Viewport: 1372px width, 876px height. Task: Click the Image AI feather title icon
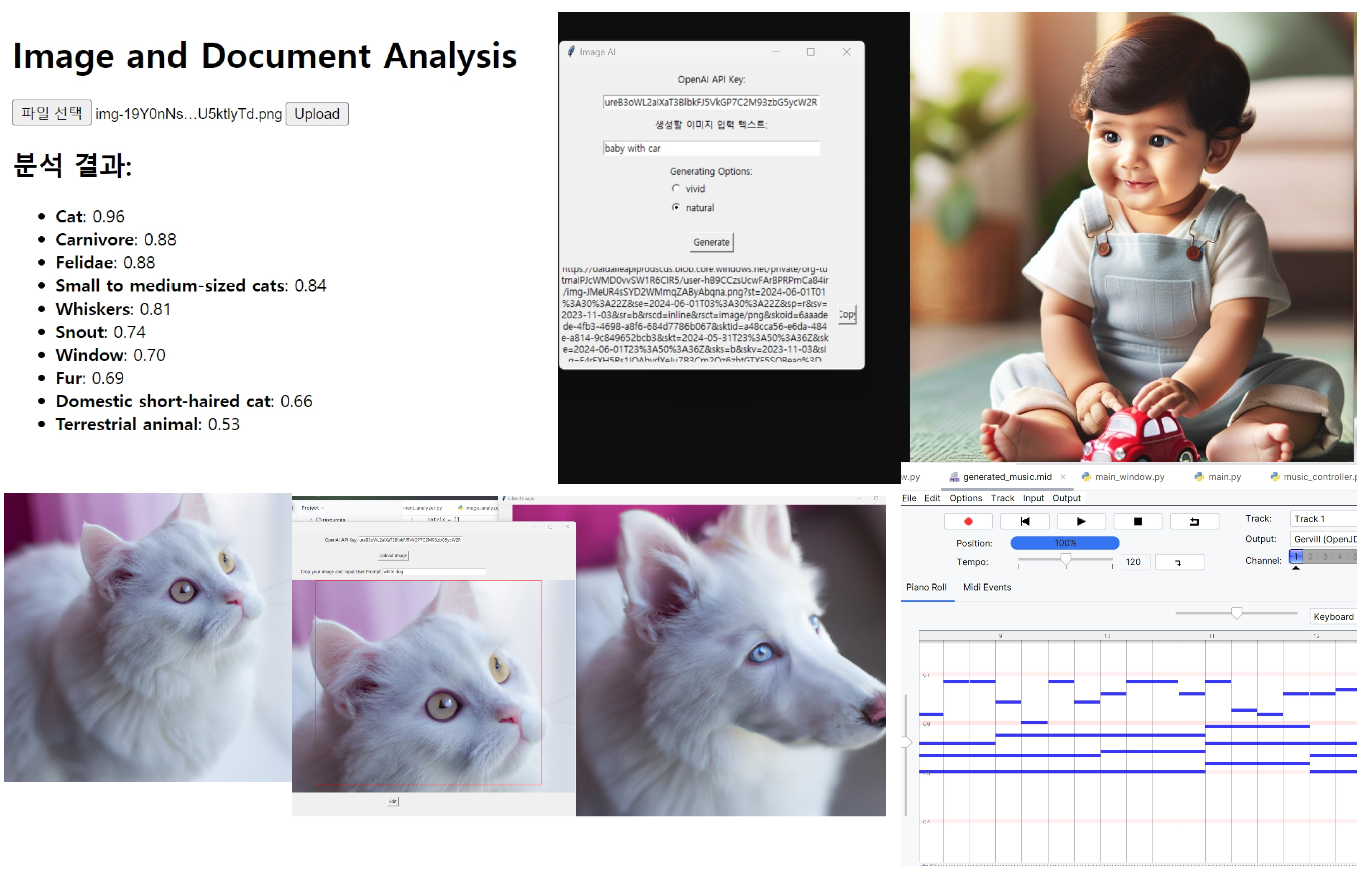click(570, 52)
